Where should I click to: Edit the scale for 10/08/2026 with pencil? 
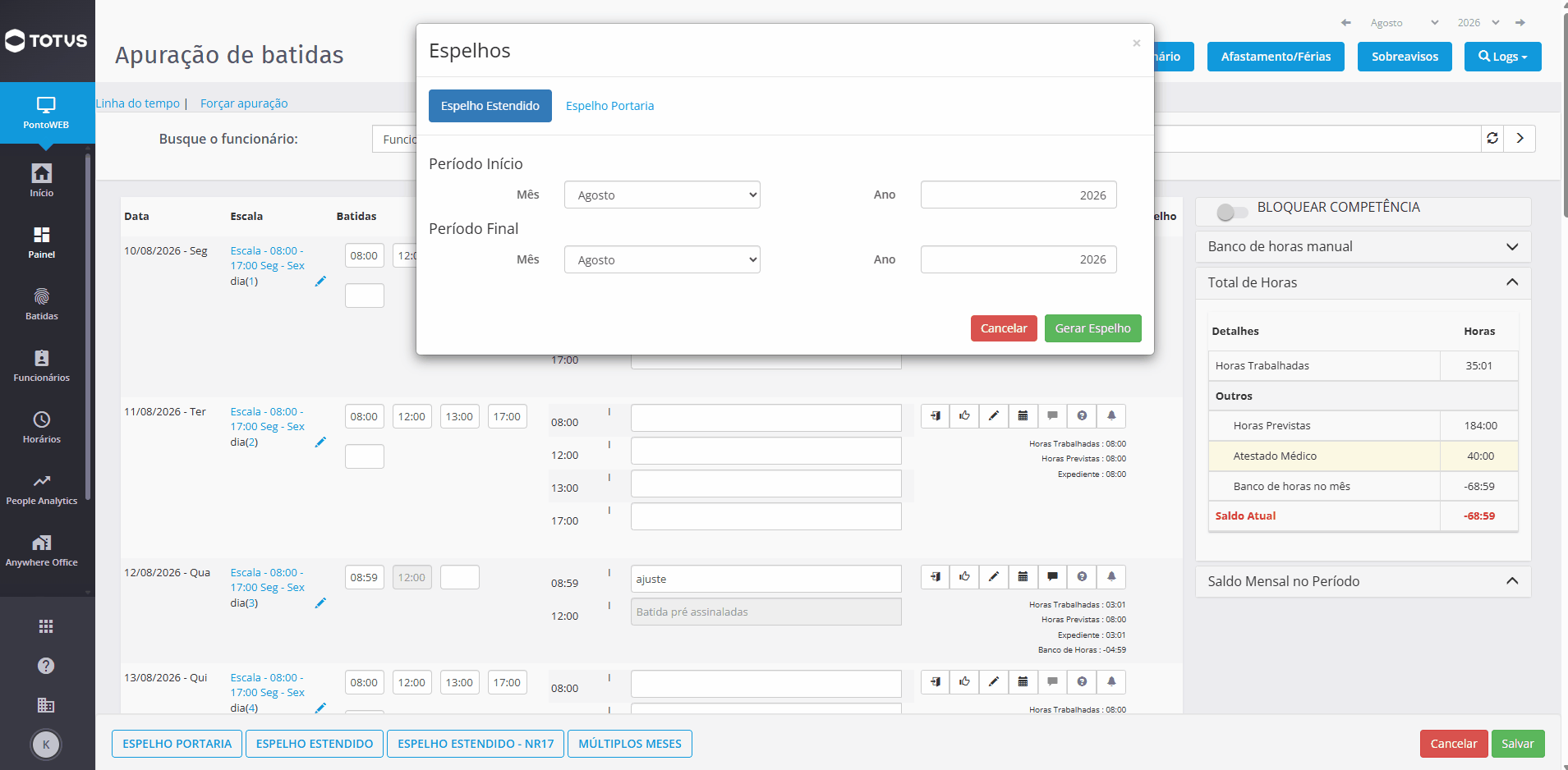[320, 281]
